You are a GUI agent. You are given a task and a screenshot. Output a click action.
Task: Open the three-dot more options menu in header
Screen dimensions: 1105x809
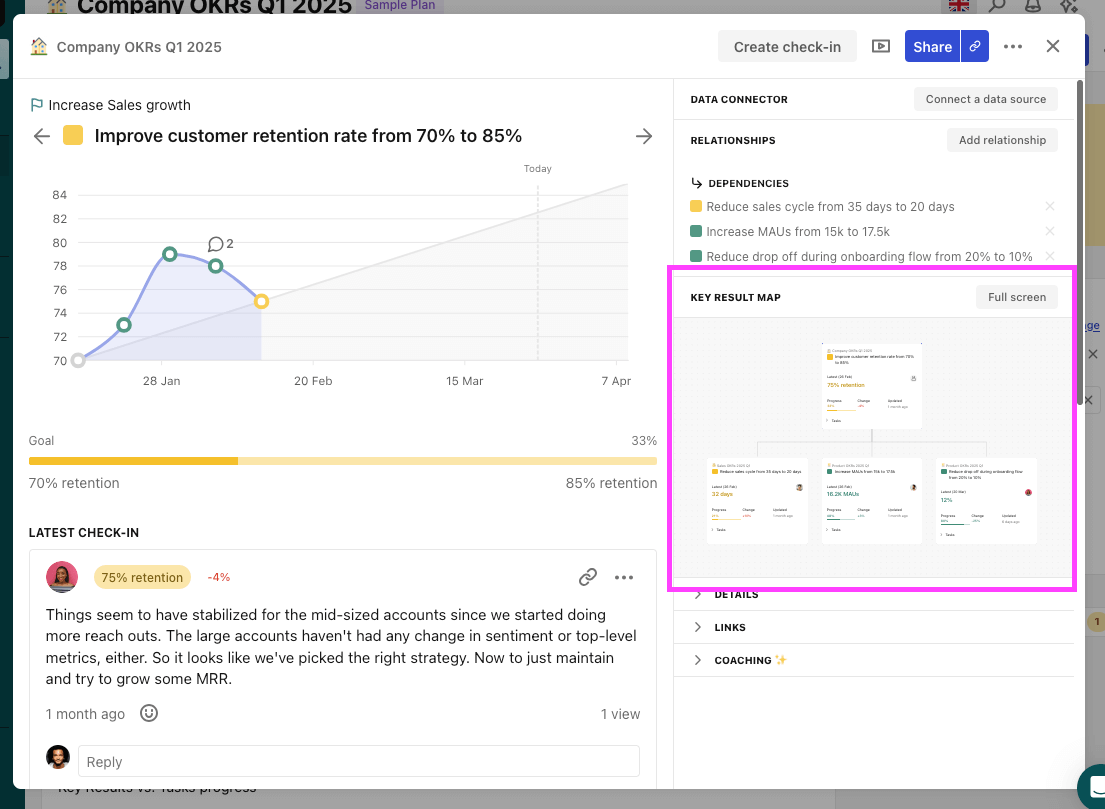[1013, 47]
